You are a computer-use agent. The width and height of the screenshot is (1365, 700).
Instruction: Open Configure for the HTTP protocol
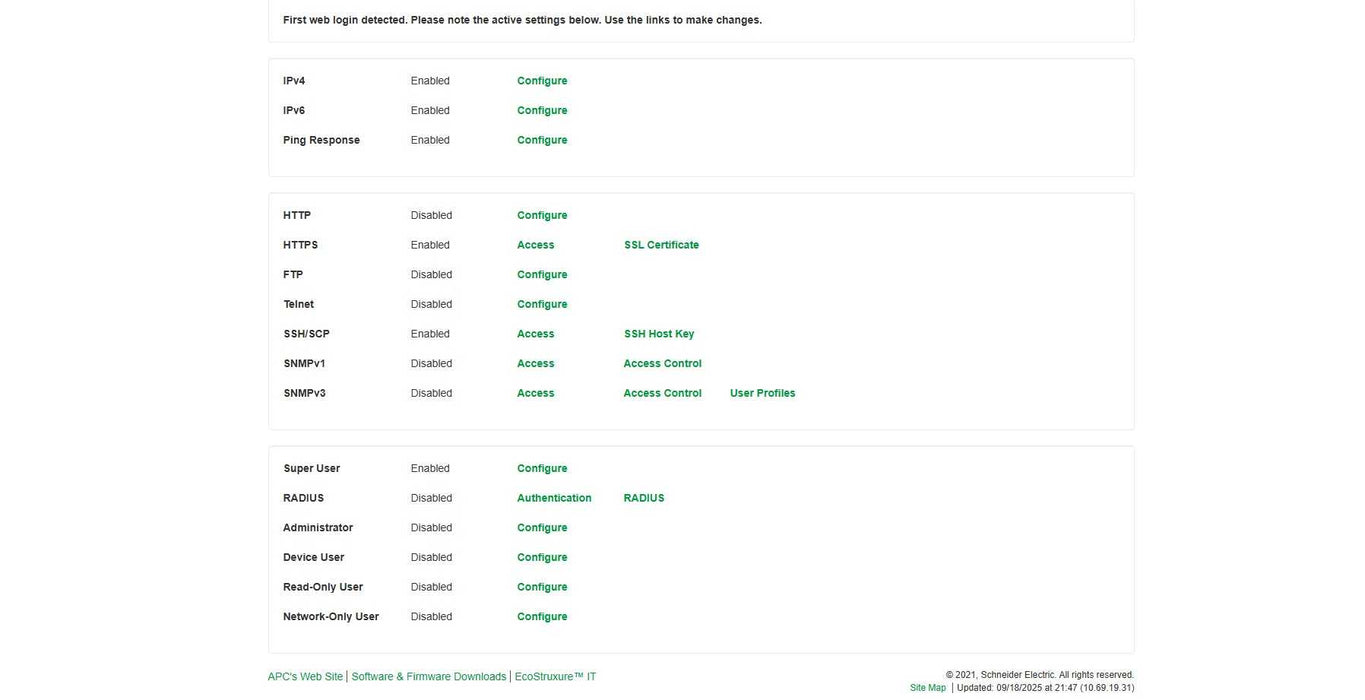[541, 215]
